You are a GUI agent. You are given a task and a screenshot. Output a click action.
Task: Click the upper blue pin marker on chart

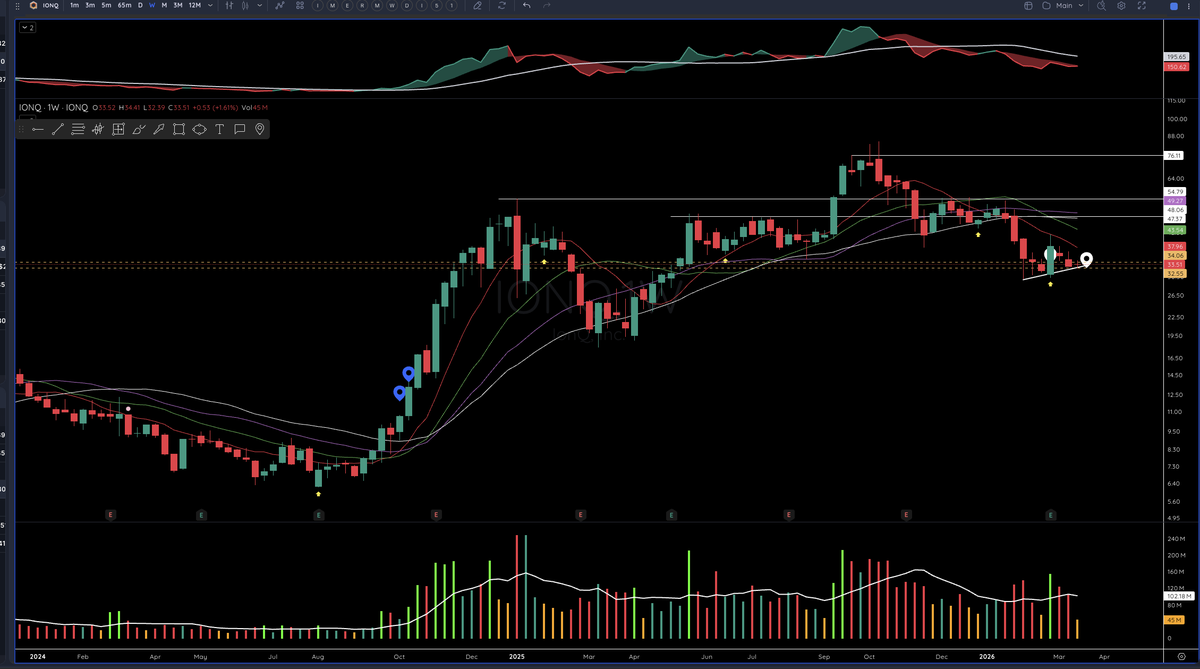[x=408, y=374]
